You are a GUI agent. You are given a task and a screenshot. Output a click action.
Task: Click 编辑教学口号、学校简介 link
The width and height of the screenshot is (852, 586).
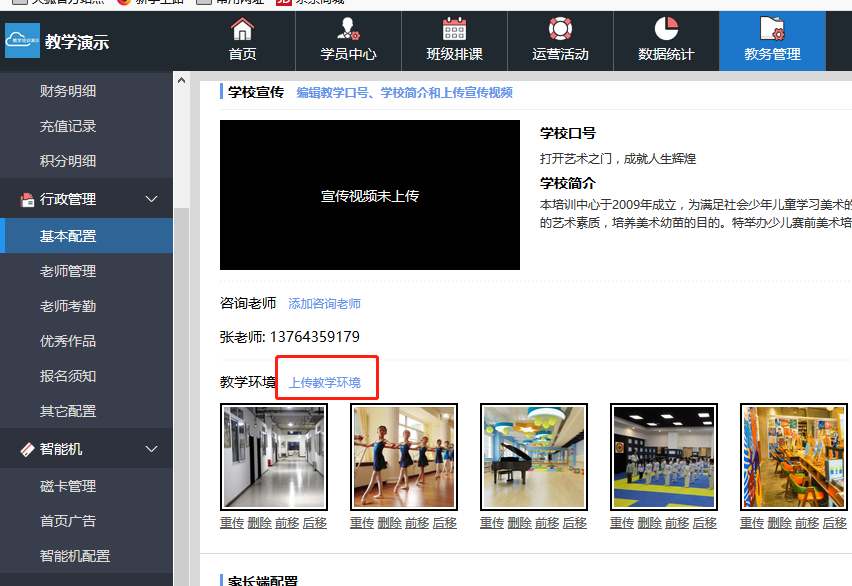coord(404,93)
